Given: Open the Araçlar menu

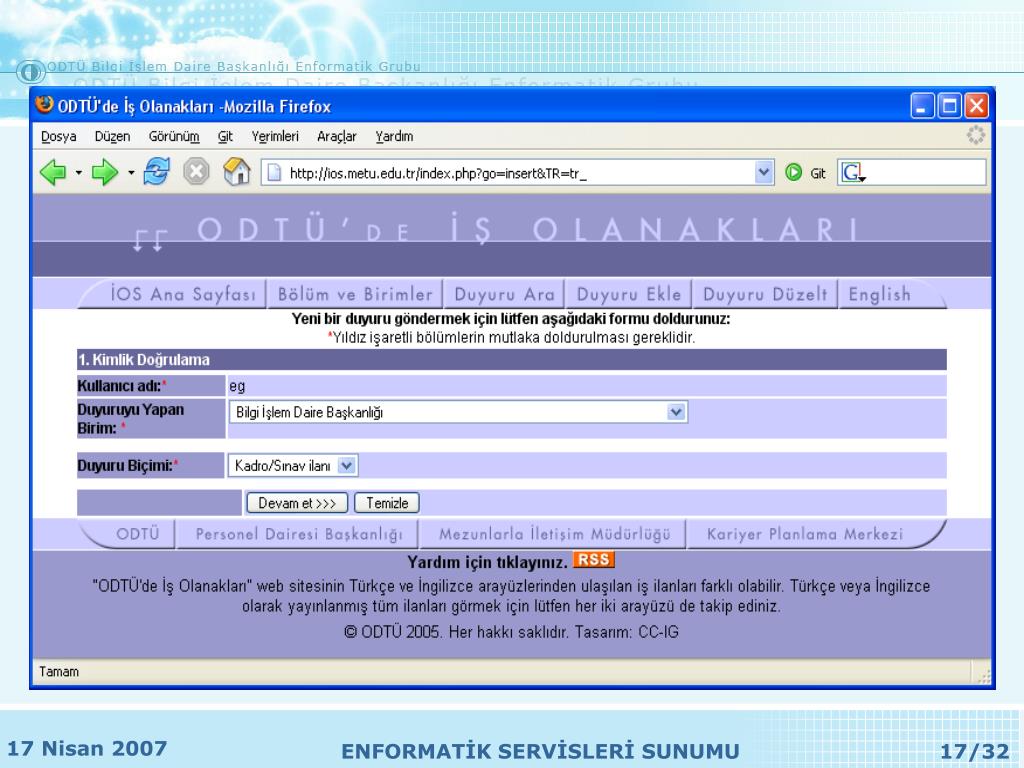Looking at the screenshot, I should tap(336, 136).
